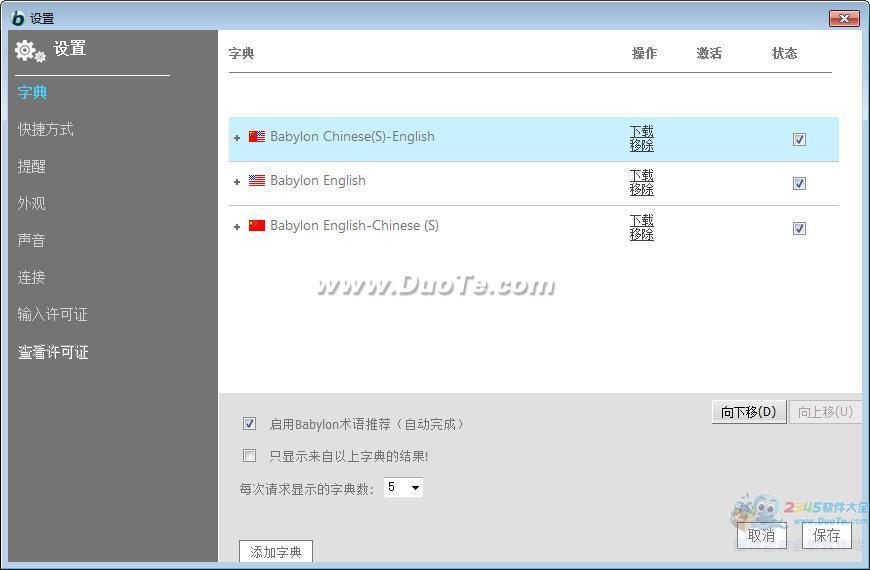This screenshot has height=570, width=870.
Task: Click 下载 link for Babylon English
Action: coord(641,175)
